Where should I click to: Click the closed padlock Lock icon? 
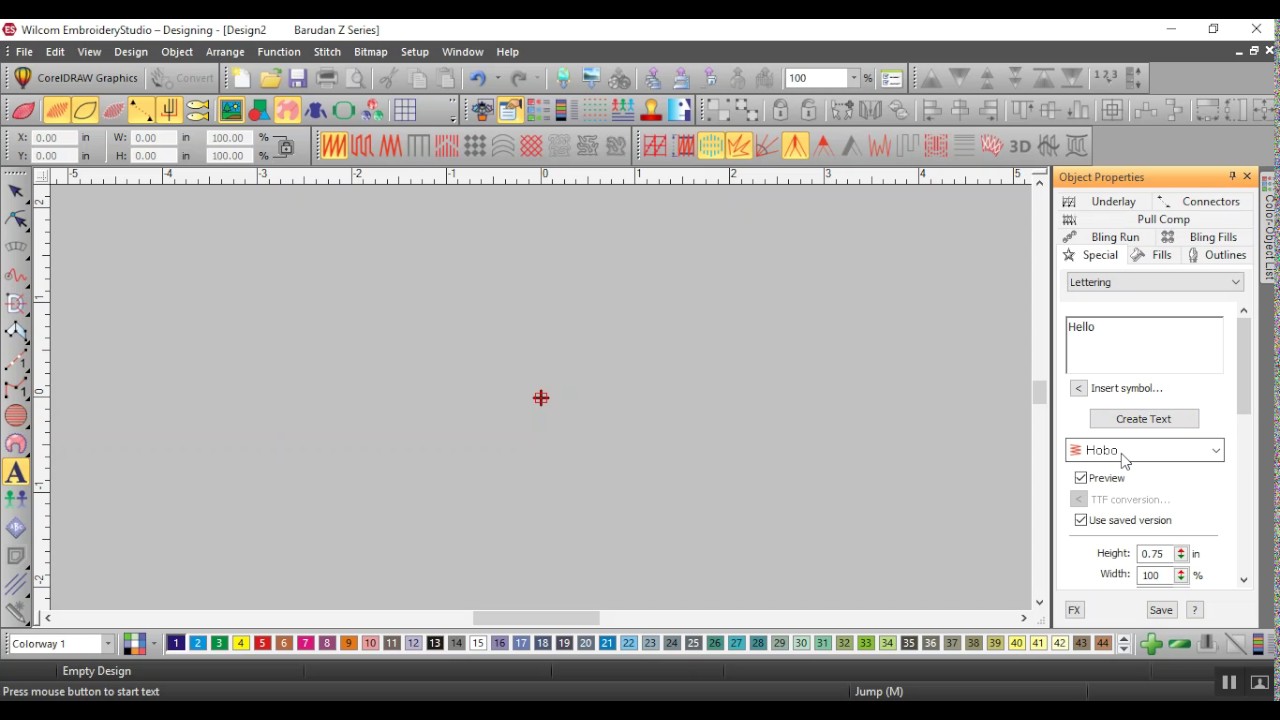pos(781,110)
